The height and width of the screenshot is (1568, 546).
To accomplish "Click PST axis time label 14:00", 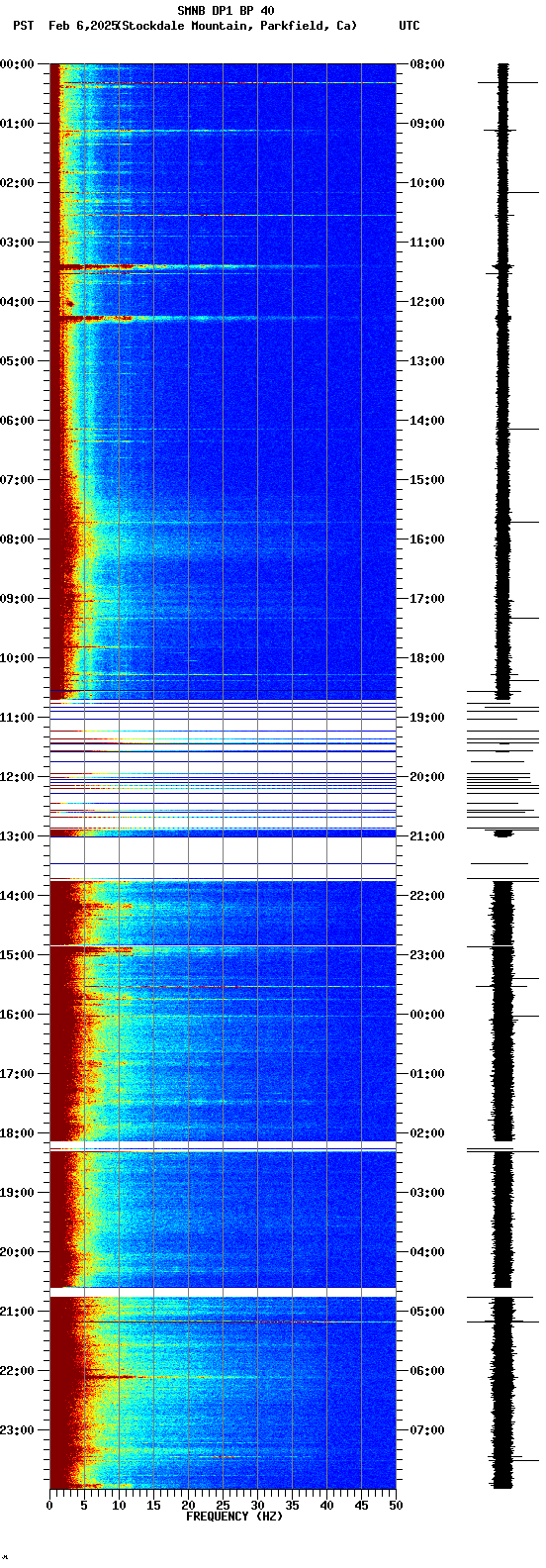I will 18,896.
